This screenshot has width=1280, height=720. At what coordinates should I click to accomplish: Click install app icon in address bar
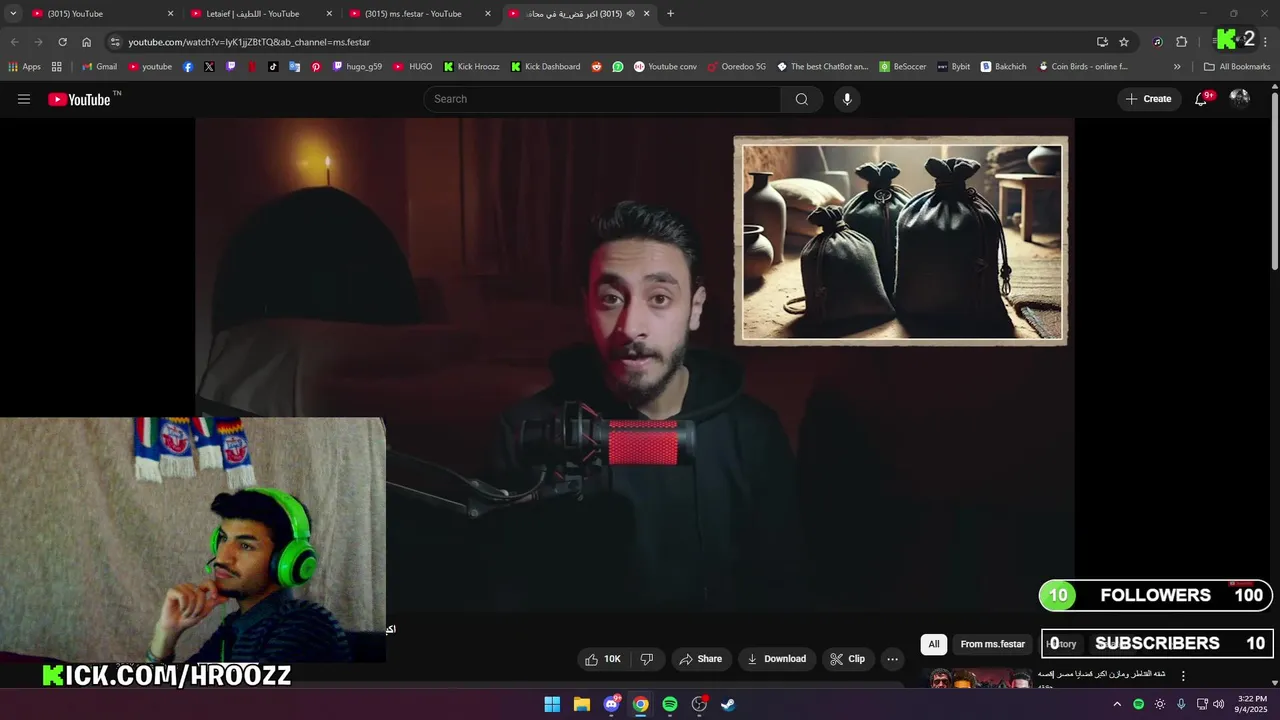(1102, 42)
